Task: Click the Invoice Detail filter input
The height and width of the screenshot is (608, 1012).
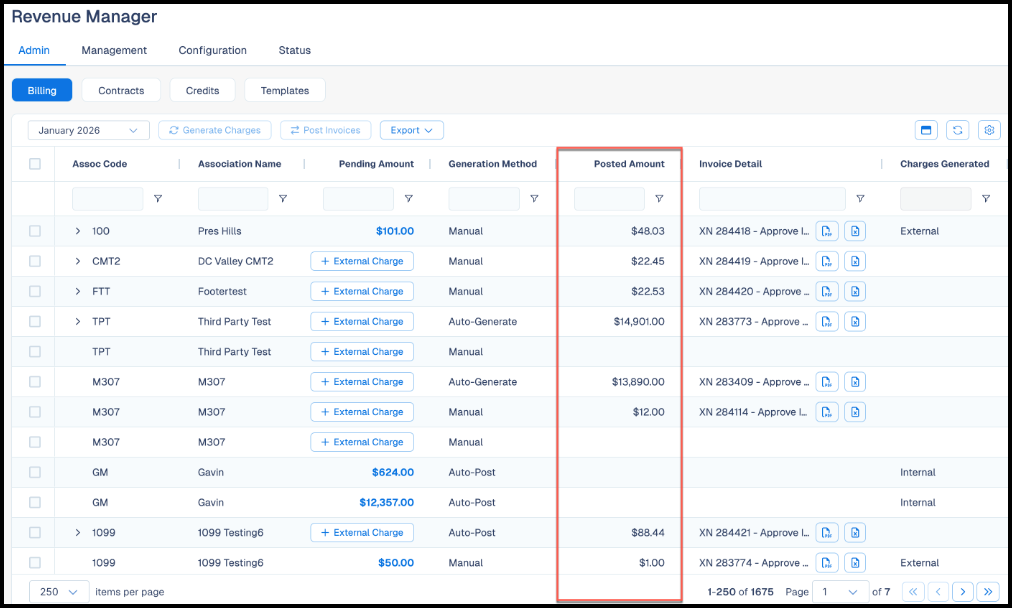Action: [772, 199]
